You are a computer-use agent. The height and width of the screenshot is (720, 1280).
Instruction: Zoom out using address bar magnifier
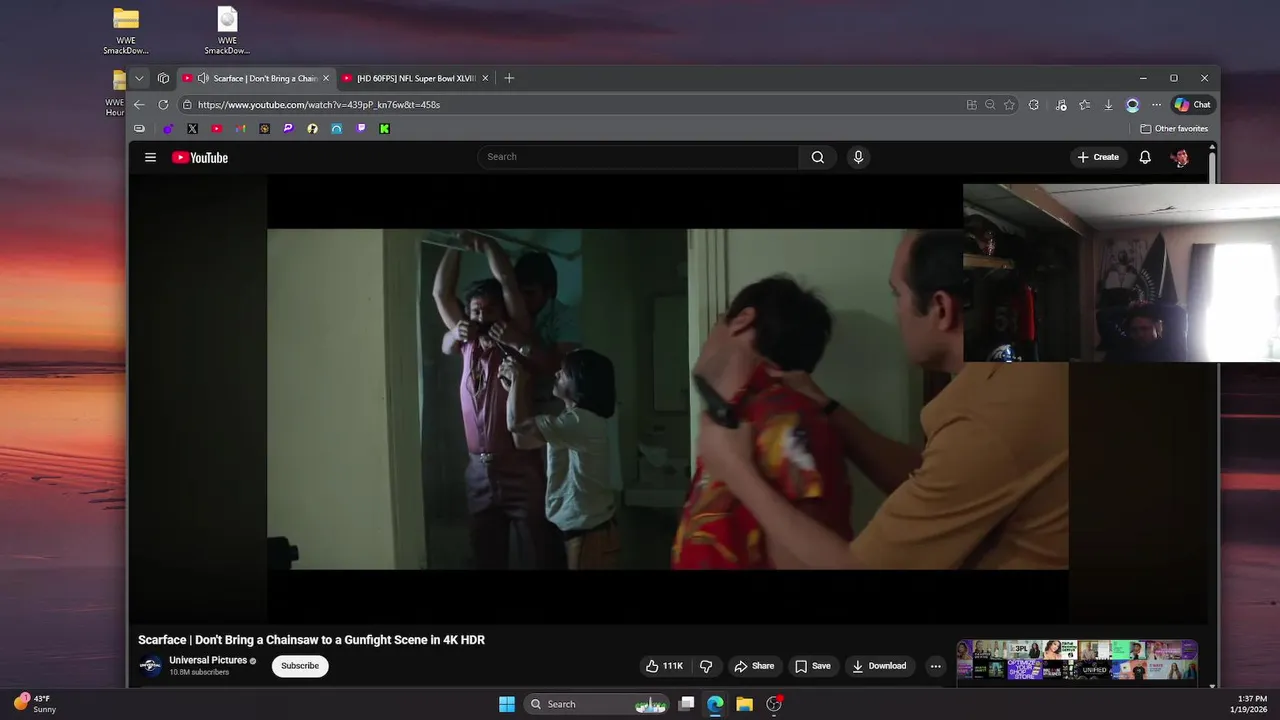pyautogui.click(x=990, y=104)
